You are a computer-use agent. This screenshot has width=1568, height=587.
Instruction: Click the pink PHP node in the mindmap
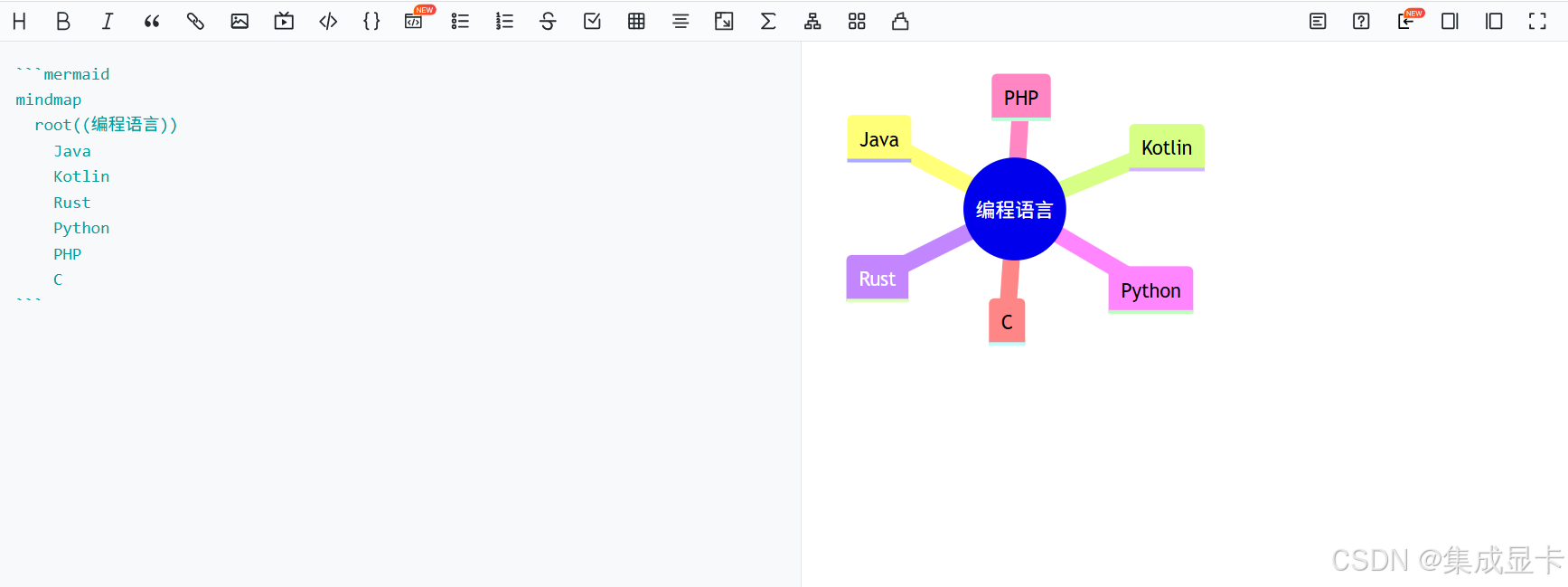[1021, 97]
